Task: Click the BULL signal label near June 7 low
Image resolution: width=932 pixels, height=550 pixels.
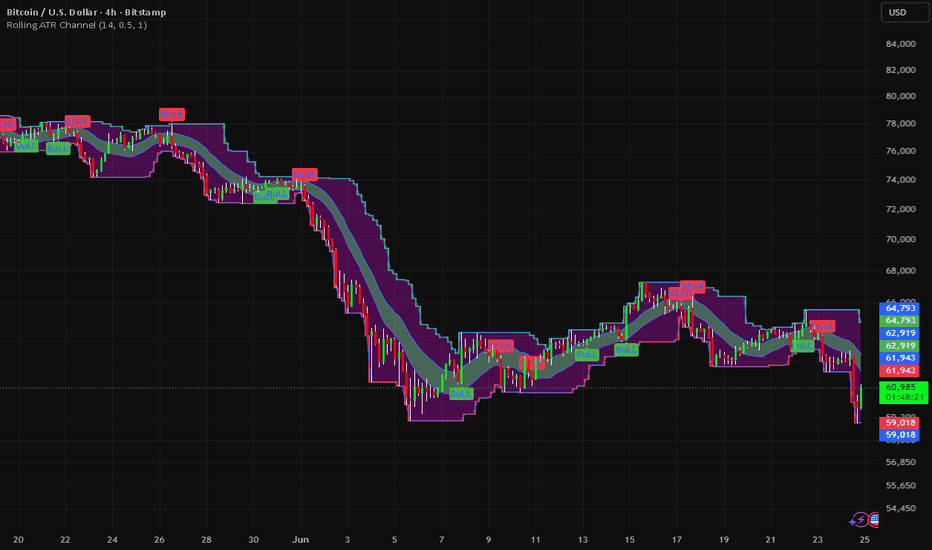Action: tap(461, 394)
